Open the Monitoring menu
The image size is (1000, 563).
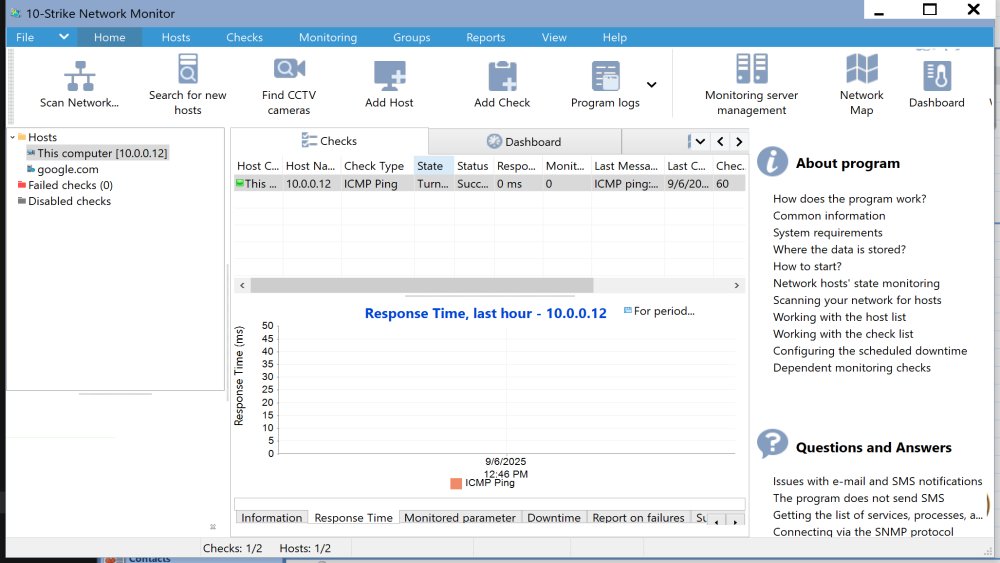point(327,37)
